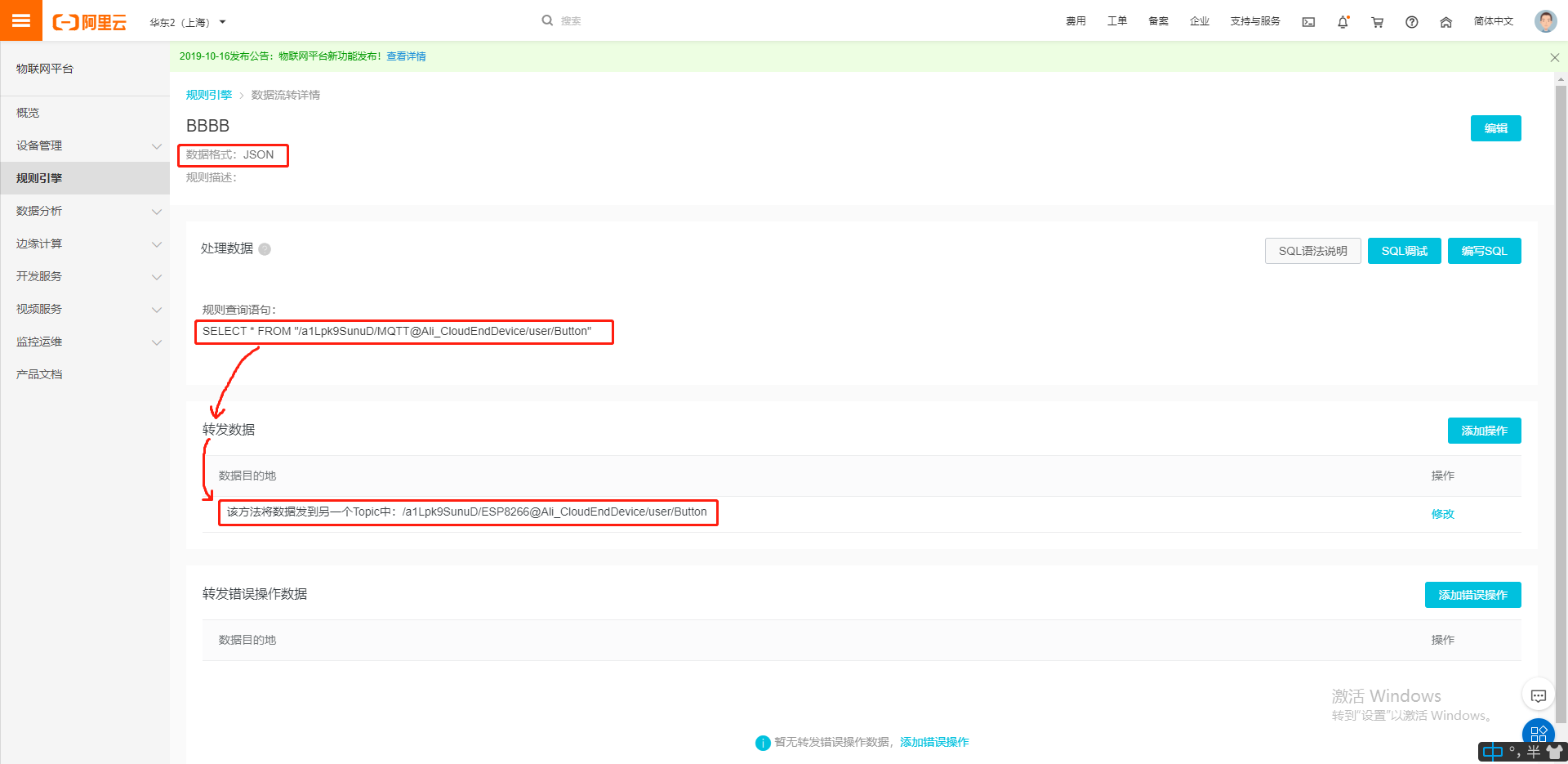
Task: Open the 支持与服务 top menu
Action: (x=1255, y=21)
